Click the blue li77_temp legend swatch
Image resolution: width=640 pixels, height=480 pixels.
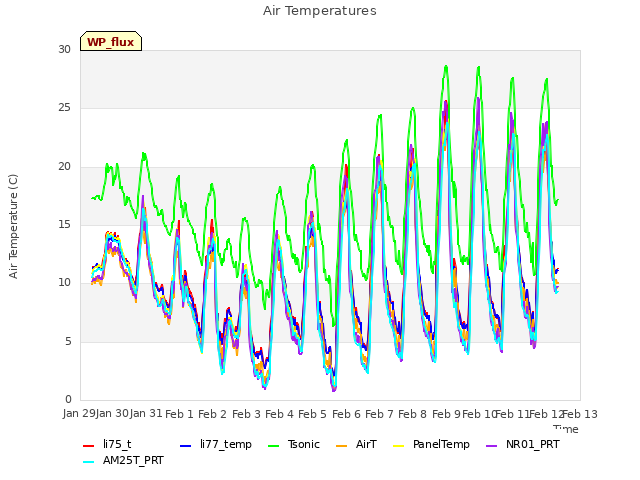tap(186, 445)
